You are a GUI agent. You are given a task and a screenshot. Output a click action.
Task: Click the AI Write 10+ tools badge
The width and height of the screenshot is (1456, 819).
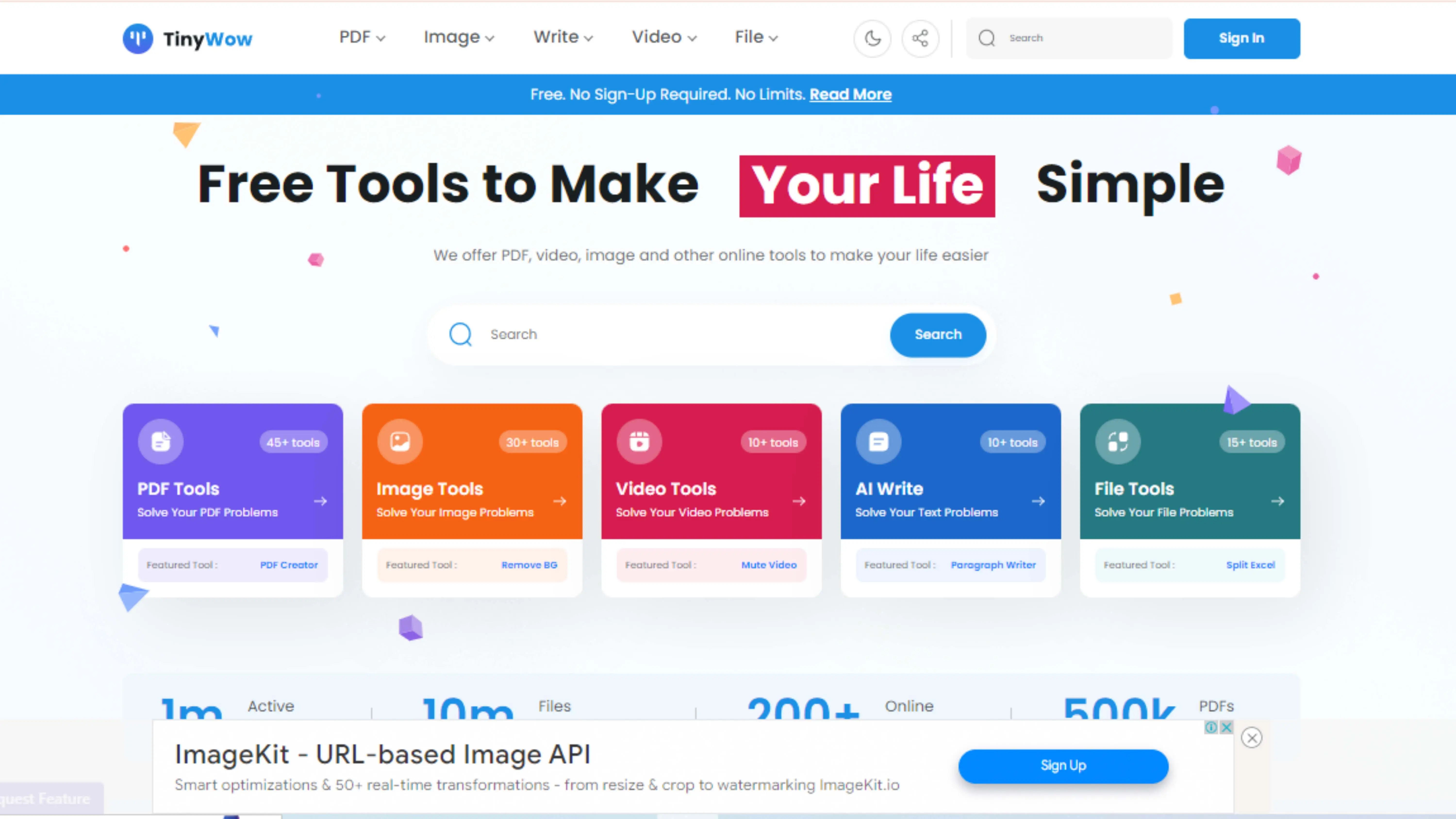click(1012, 442)
